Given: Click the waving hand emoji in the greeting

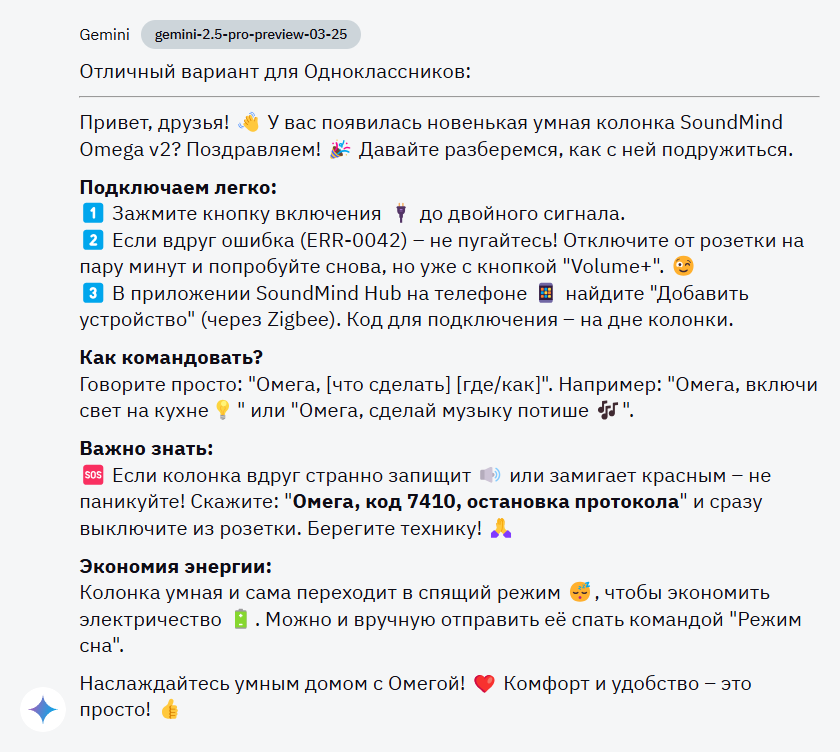Looking at the screenshot, I should [250, 122].
